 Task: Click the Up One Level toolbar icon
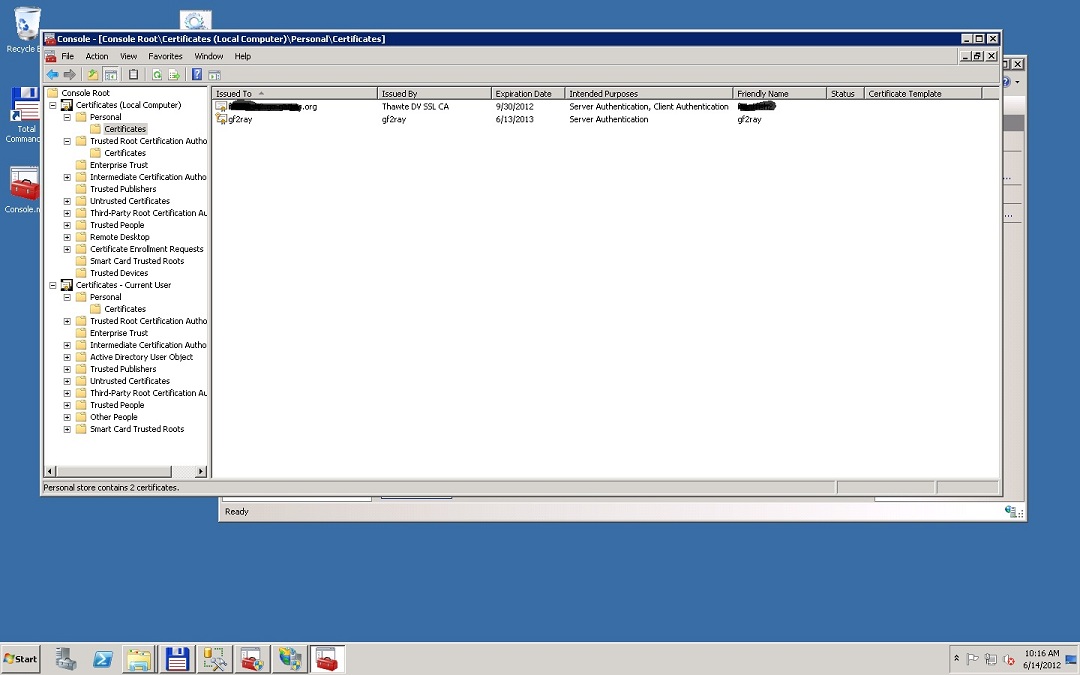[92, 75]
